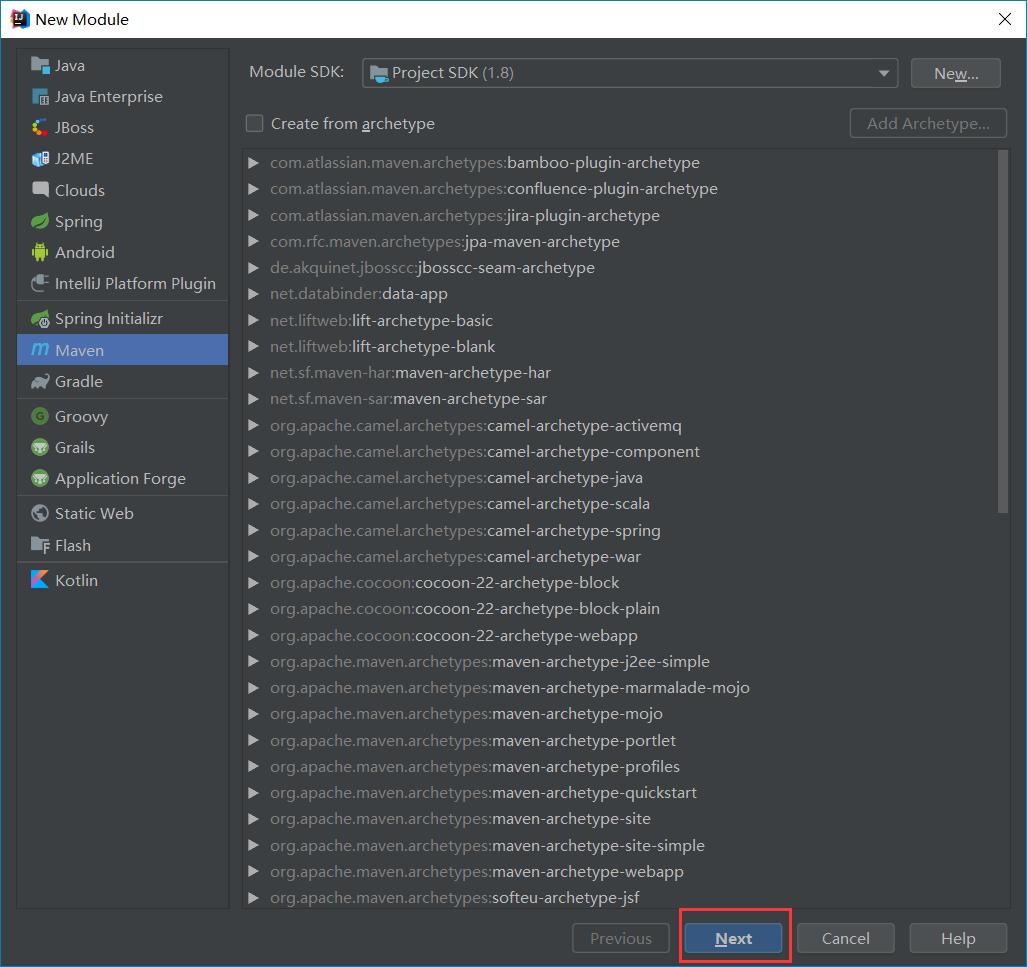Select Static Web module label
This screenshot has width=1027, height=967.
coord(94,514)
